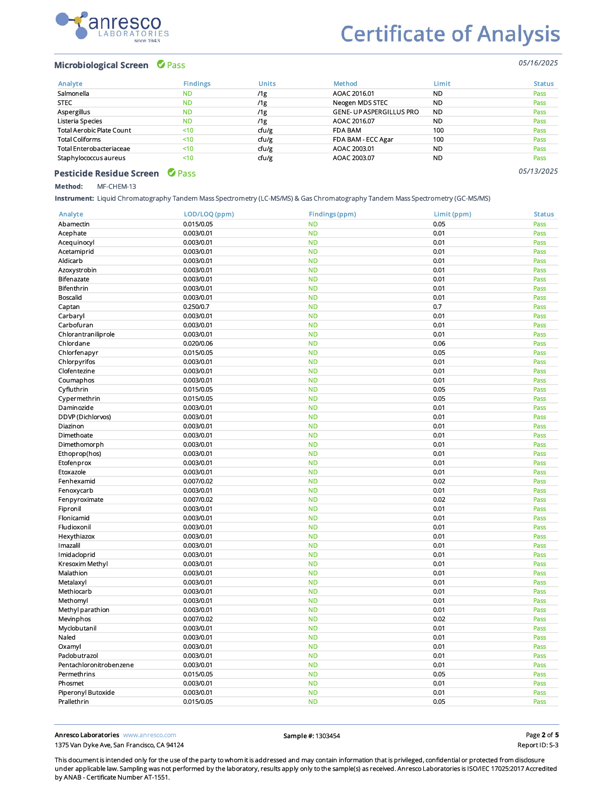Click green checkmark beside Microbiological Screen
The width and height of the screenshot is (612, 792).
point(160,64)
